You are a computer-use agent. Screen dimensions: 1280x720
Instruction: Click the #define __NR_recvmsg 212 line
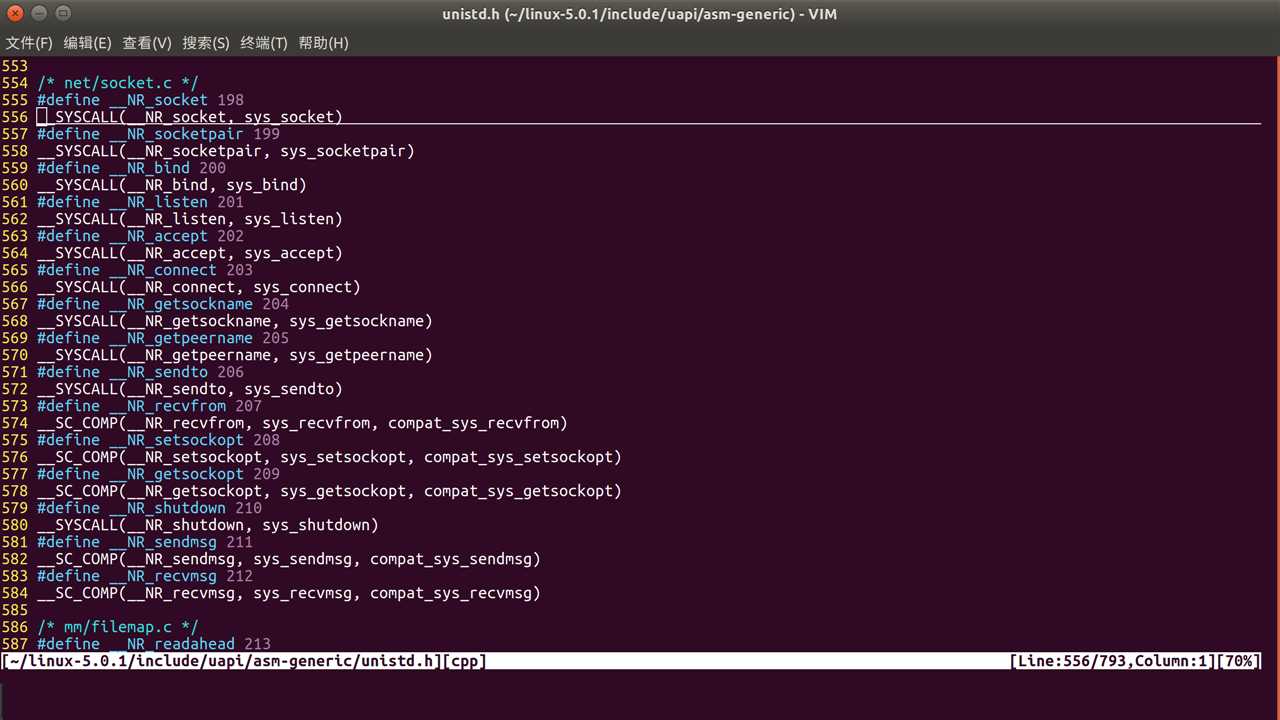coord(145,576)
